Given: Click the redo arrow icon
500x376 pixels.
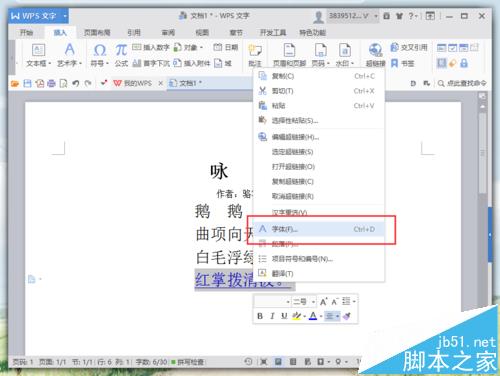Looking at the screenshot, I should tap(88, 83).
